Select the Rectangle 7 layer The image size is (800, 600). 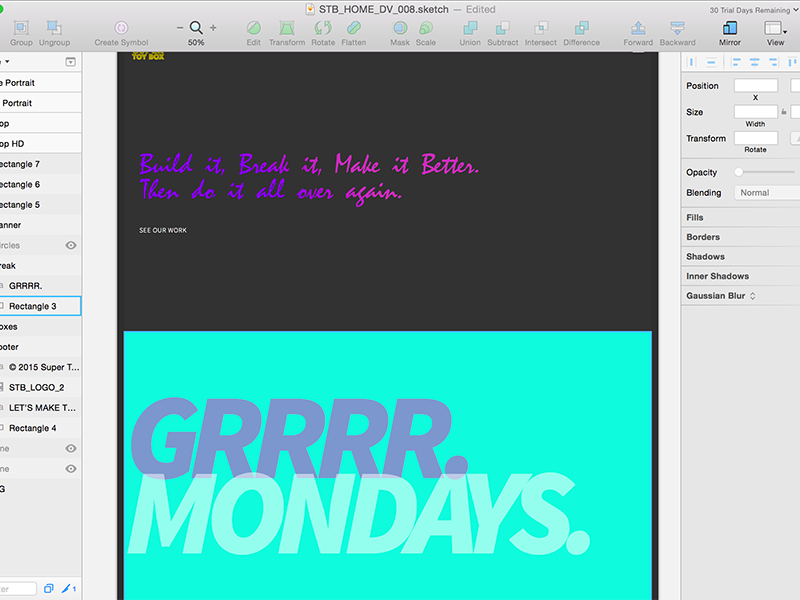[x=40, y=164]
